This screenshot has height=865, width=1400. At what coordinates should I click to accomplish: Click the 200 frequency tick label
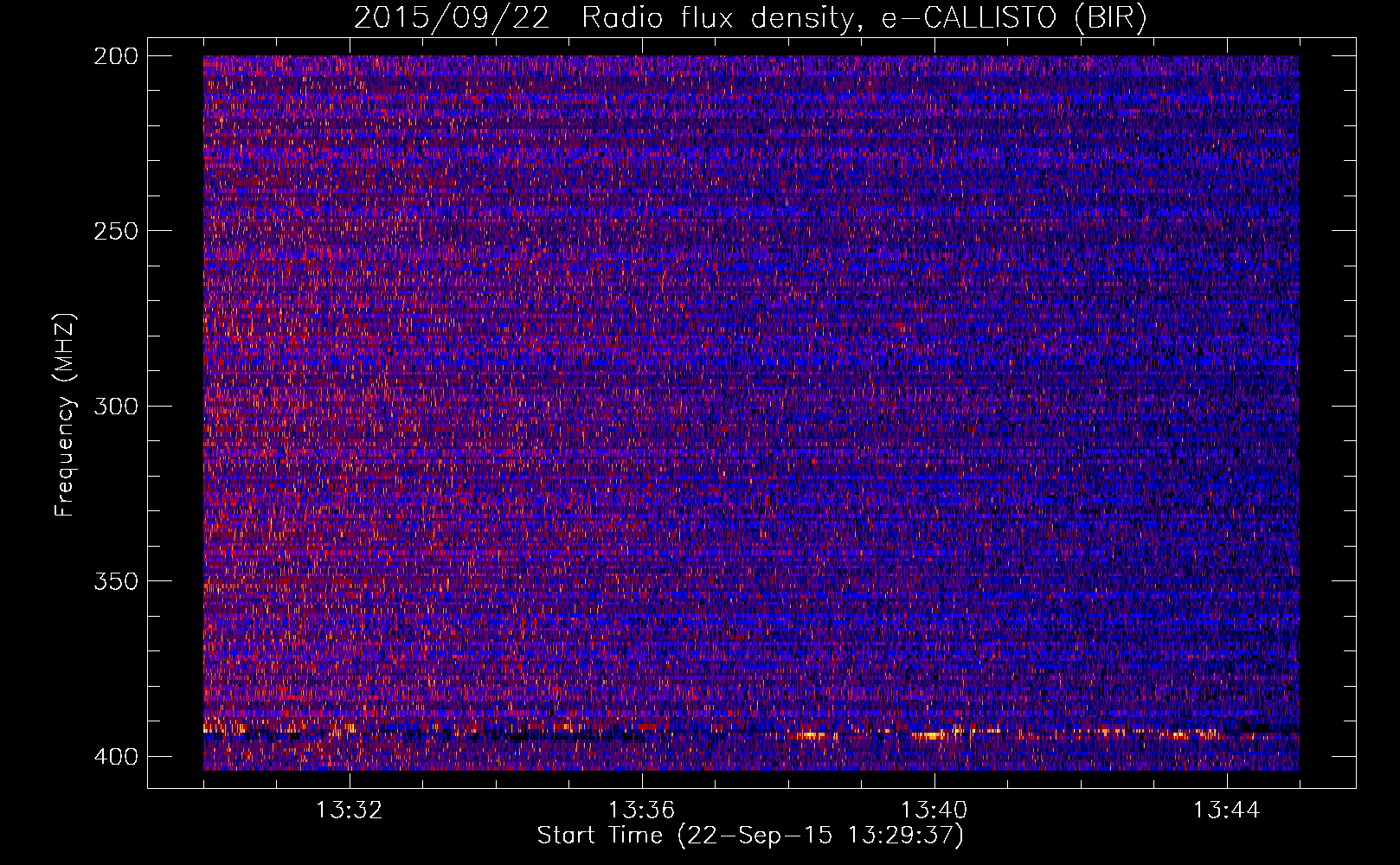[115, 55]
